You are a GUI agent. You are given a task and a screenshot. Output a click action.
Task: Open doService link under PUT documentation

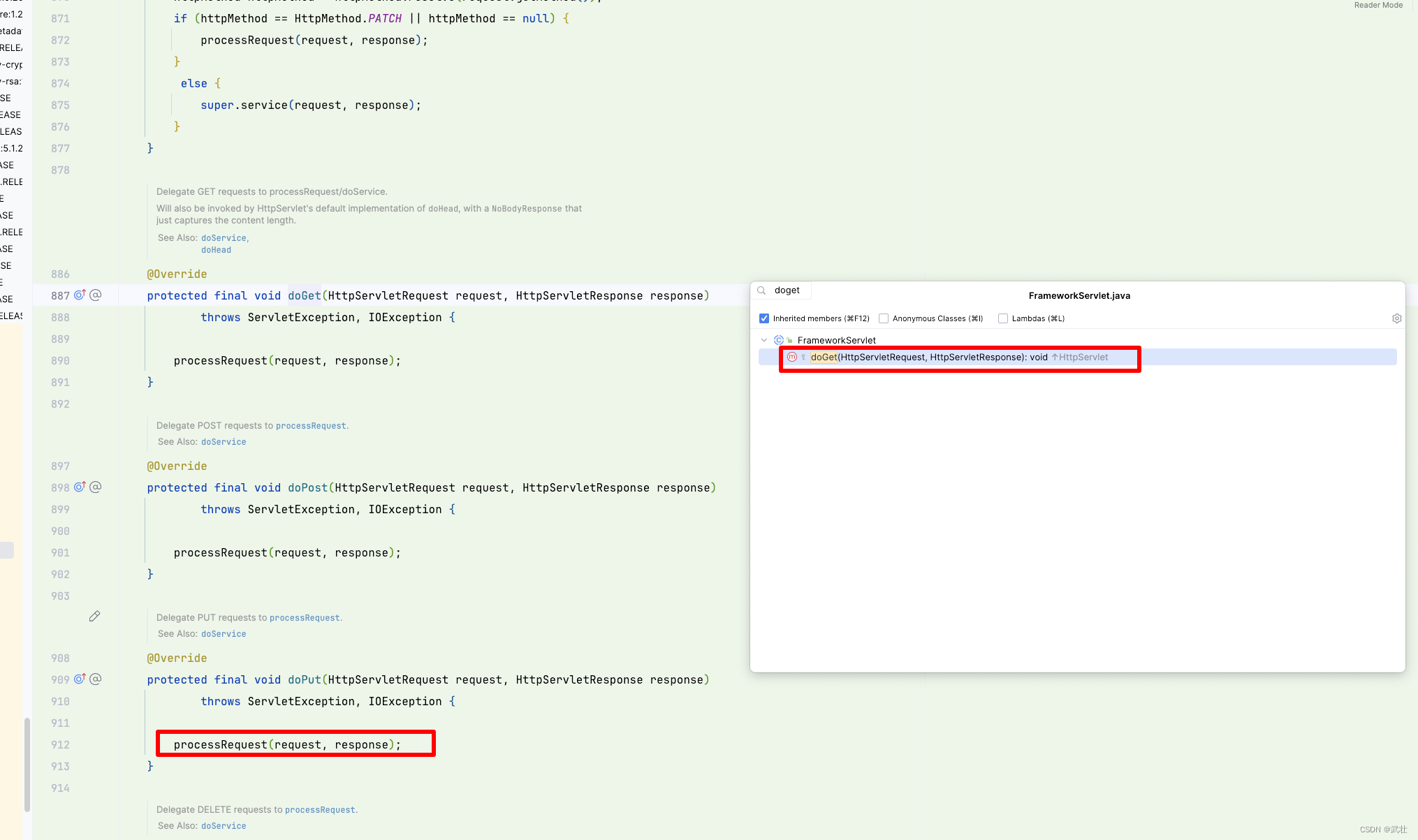(224, 633)
